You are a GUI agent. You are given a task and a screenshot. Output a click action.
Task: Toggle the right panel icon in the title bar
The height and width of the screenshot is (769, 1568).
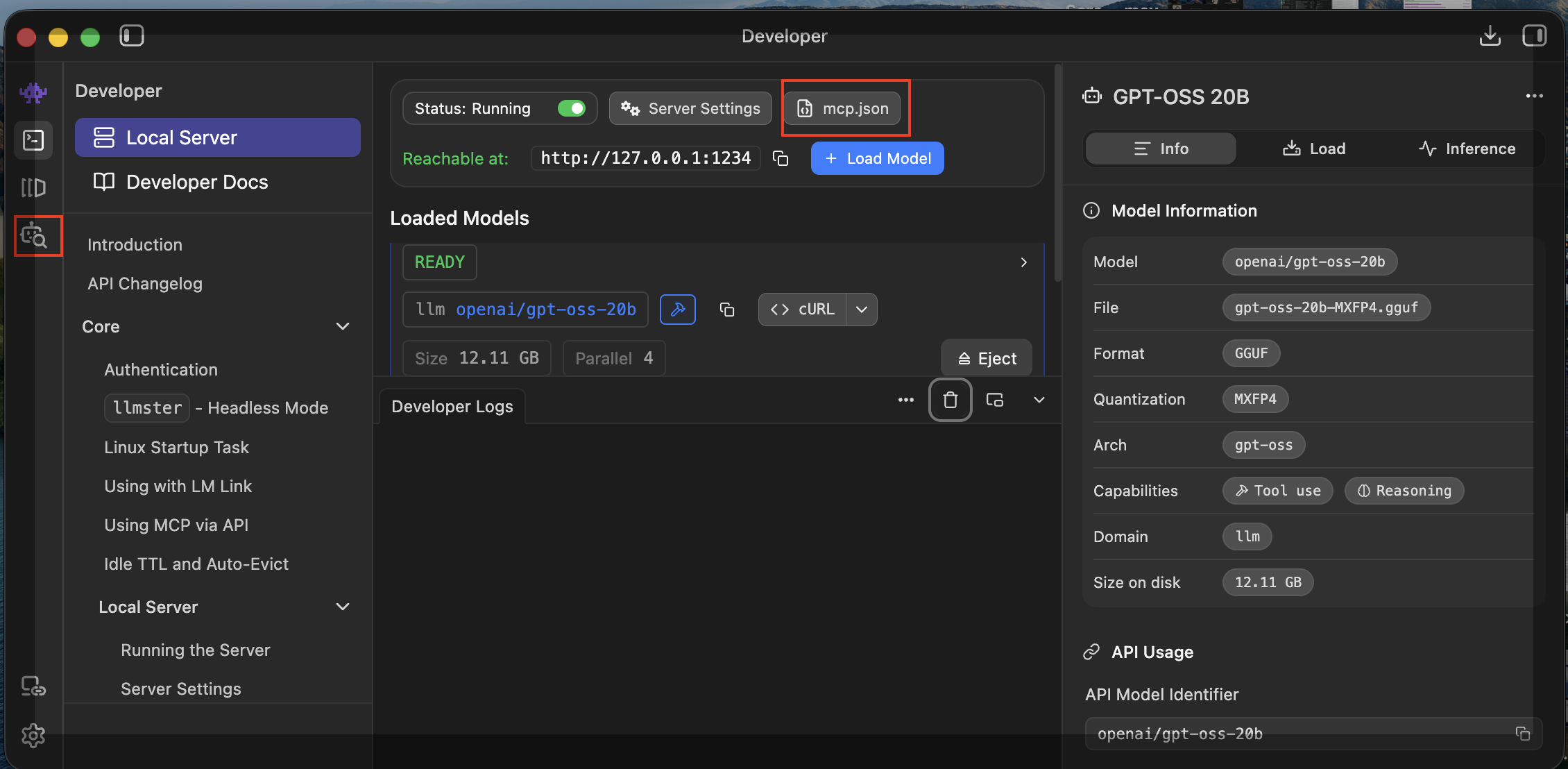point(1534,35)
